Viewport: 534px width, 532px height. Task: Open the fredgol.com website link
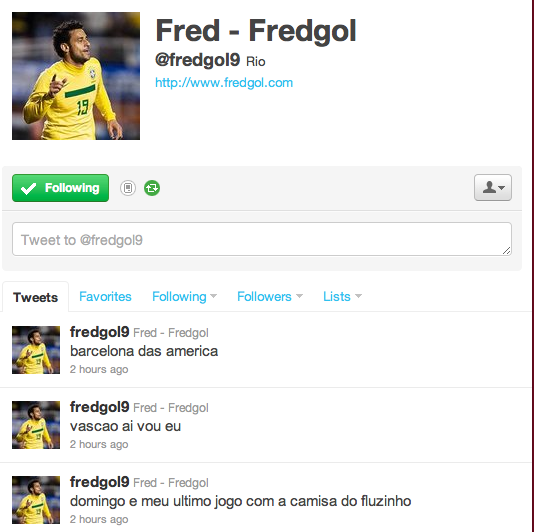coord(224,83)
